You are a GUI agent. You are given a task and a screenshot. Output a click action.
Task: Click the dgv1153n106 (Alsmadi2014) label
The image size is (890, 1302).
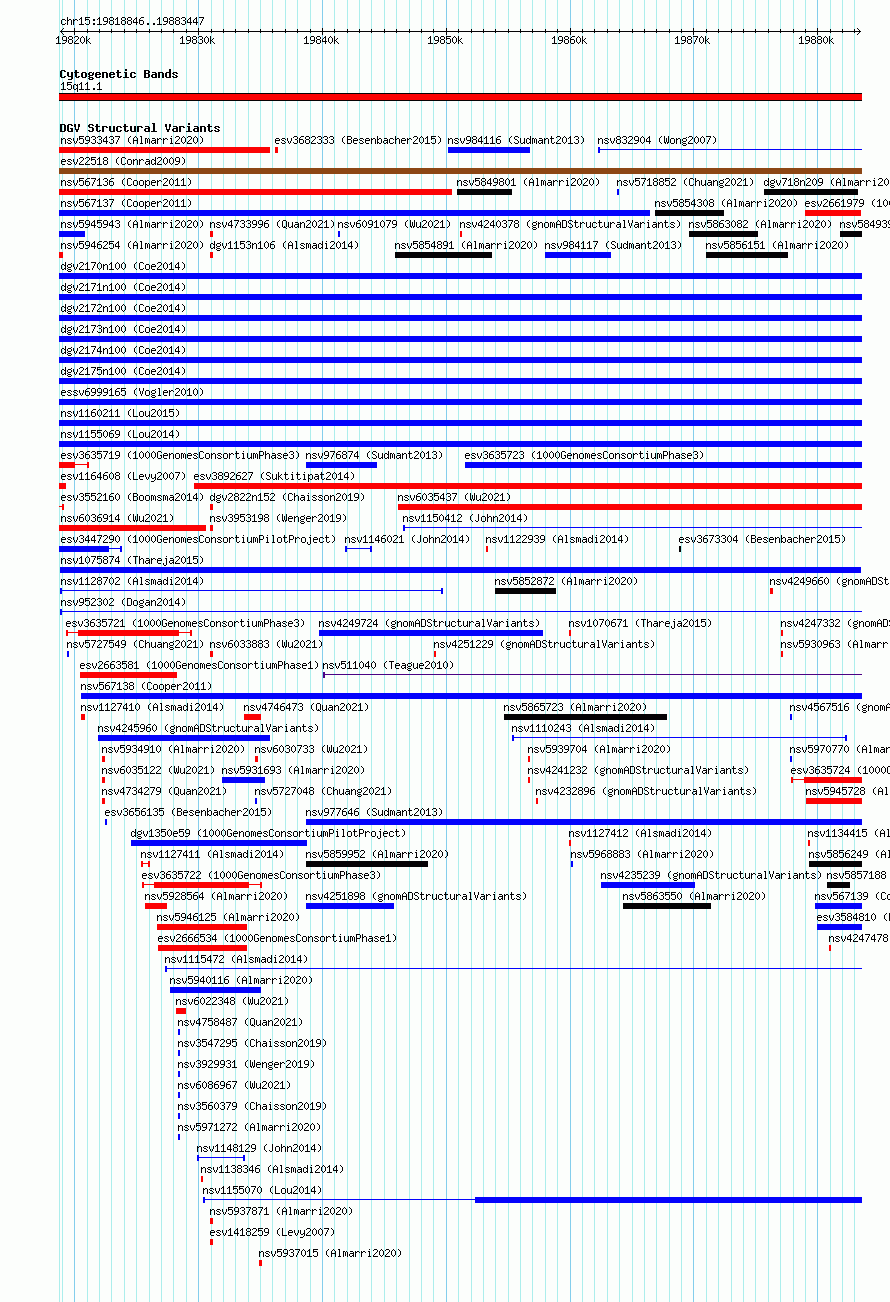[x=284, y=245]
